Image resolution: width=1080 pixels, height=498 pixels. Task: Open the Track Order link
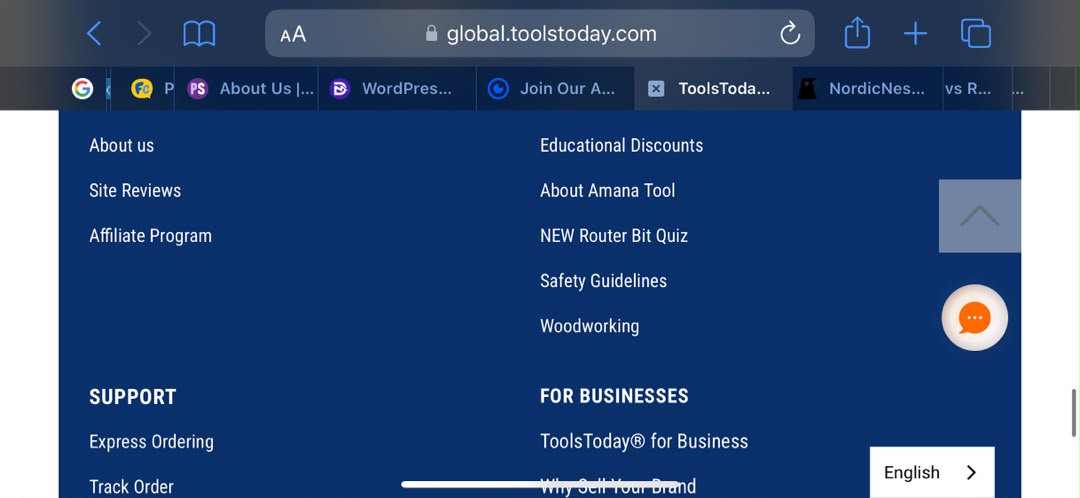(131, 487)
